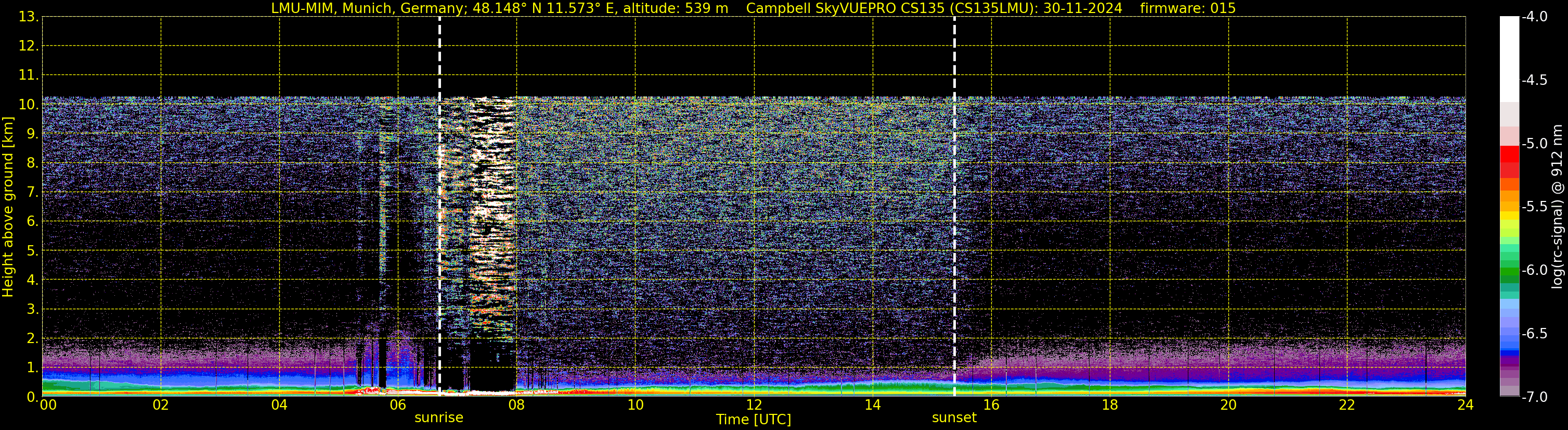Click the sunrise dashed vertical line
Image resolution: width=1568 pixels, height=430 pixels.
click(x=439, y=207)
